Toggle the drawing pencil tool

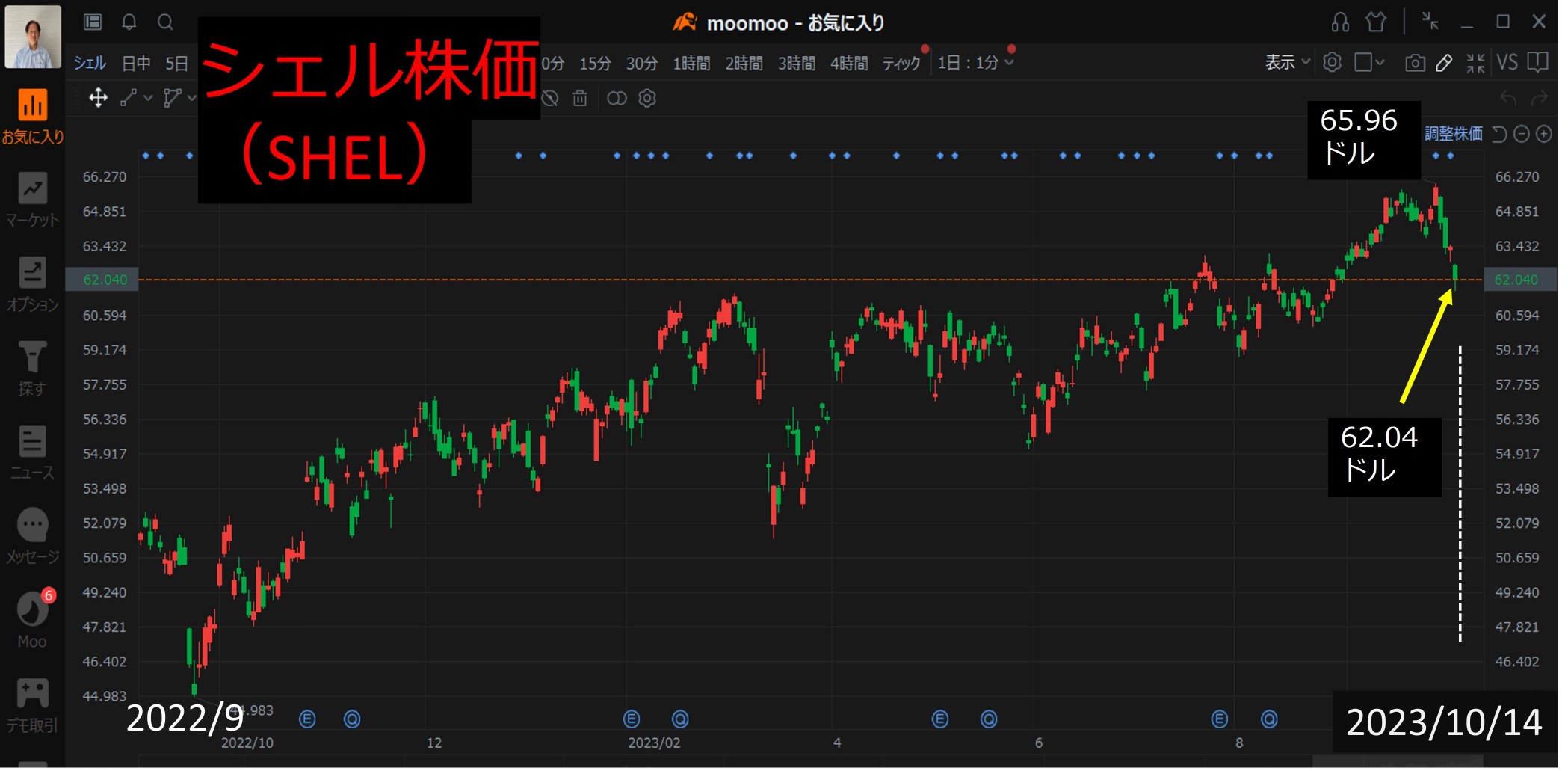[x=1444, y=63]
